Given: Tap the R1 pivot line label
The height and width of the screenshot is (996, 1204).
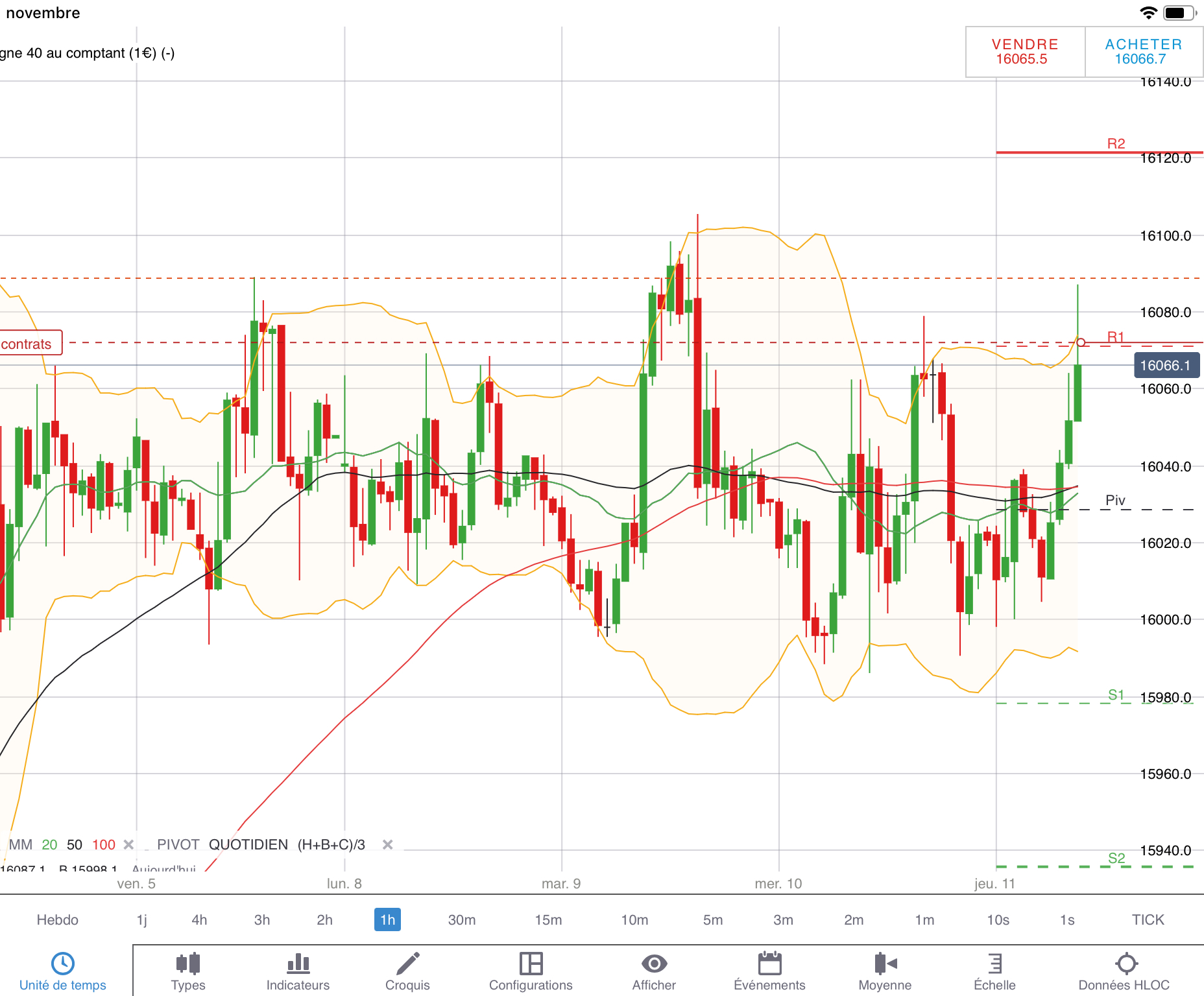Looking at the screenshot, I should [1116, 337].
